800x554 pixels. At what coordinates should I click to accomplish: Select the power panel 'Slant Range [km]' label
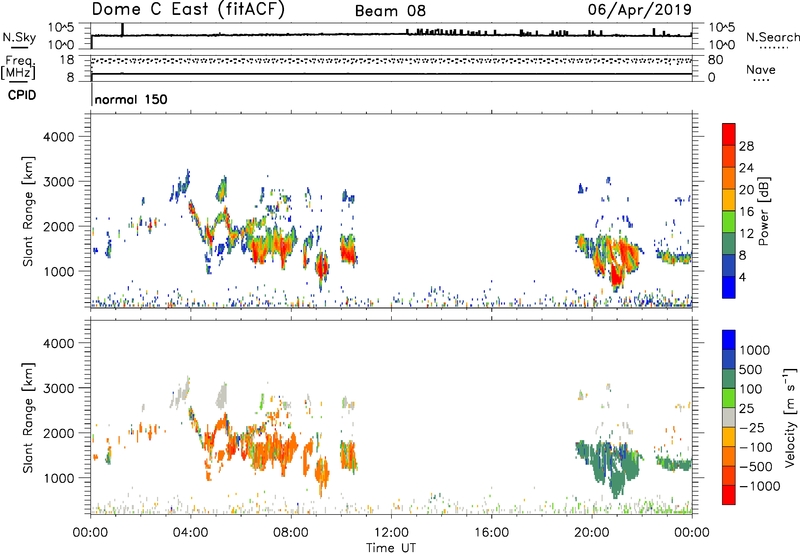click(28, 211)
